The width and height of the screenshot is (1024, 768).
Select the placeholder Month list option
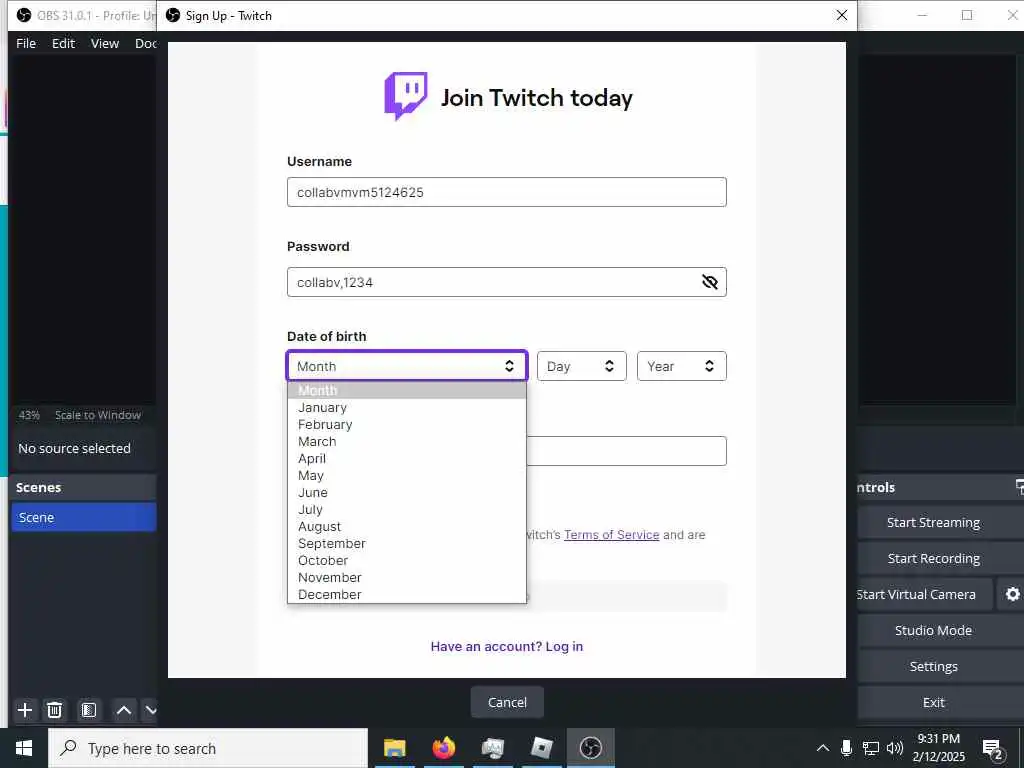[407, 391]
